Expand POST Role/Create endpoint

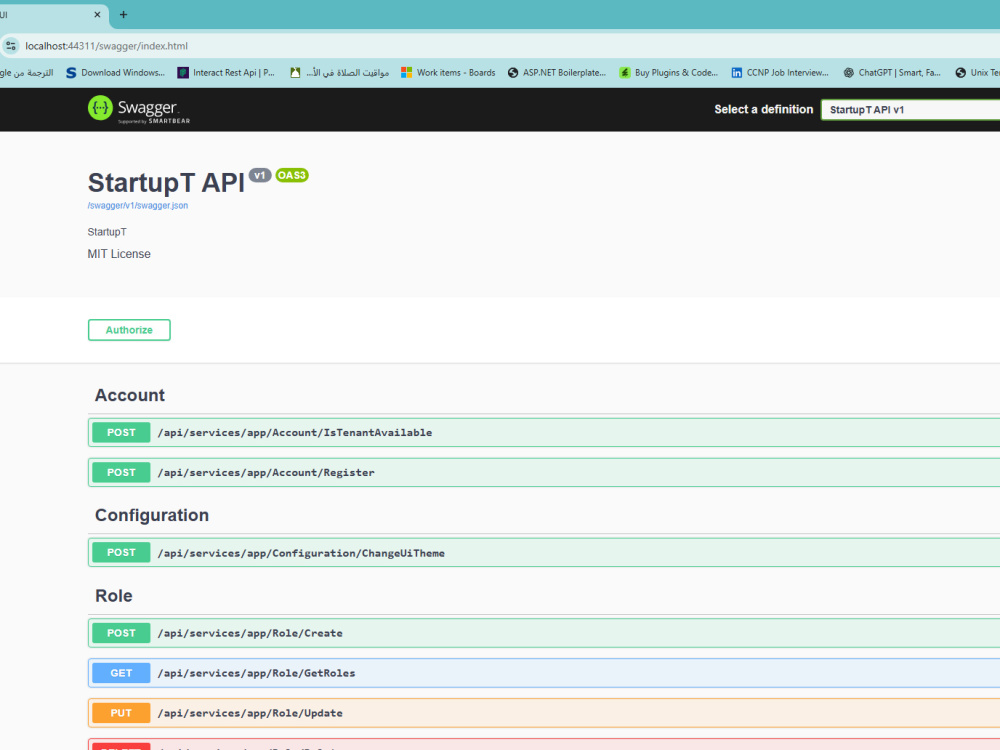(x=543, y=633)
